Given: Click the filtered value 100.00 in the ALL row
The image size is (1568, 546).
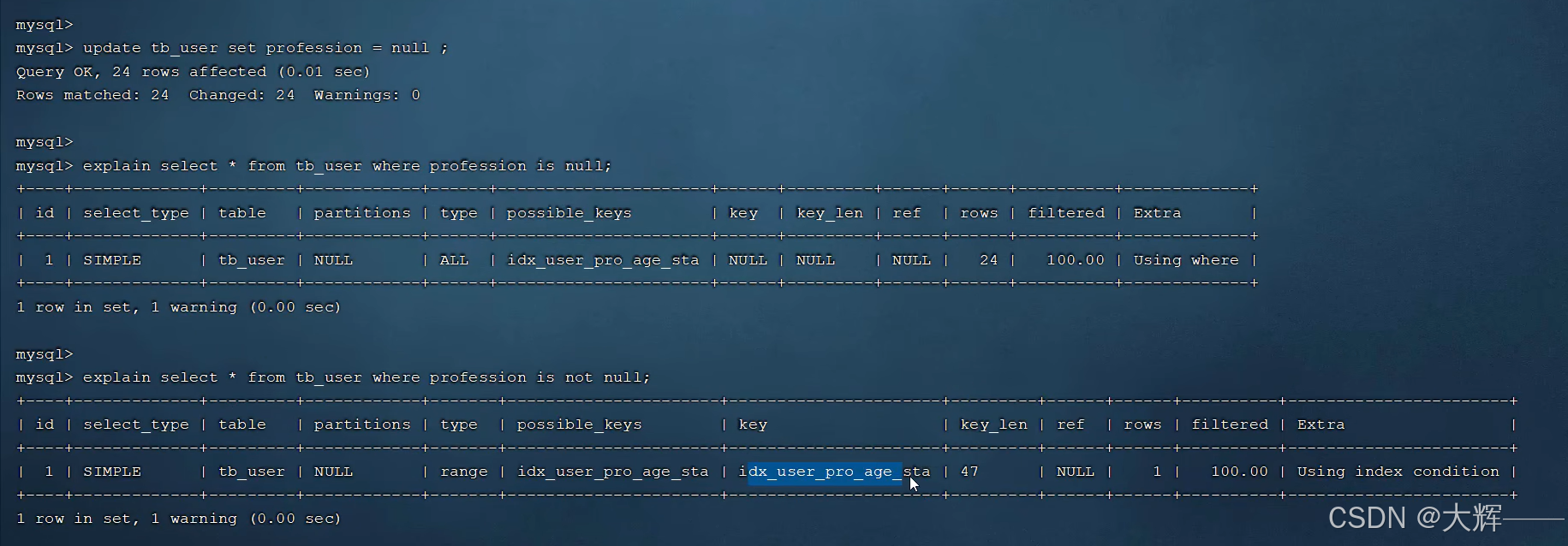Looking at the screenshot, I should (1076, 260).
